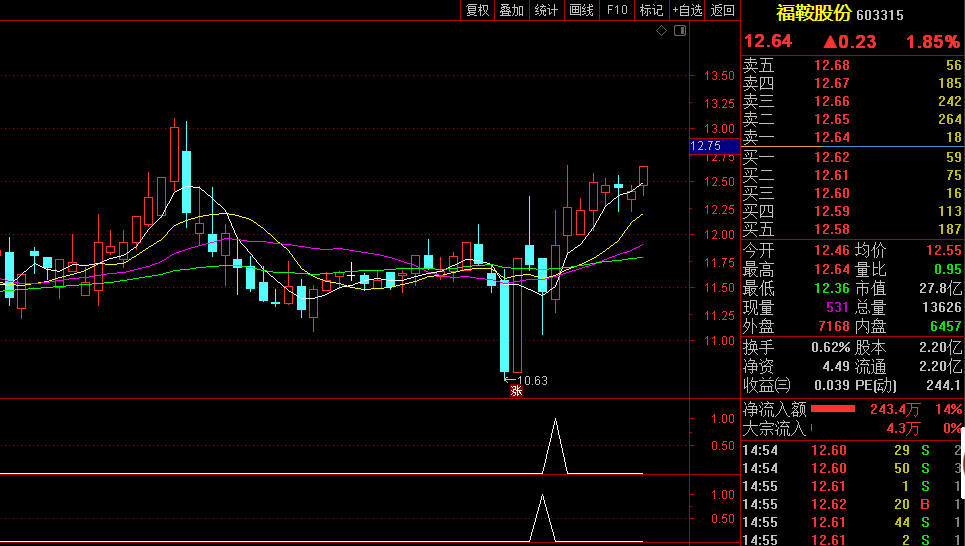Select 买四 bid row at 12.59
The image size is (965, 546).
tap(852, 211)
